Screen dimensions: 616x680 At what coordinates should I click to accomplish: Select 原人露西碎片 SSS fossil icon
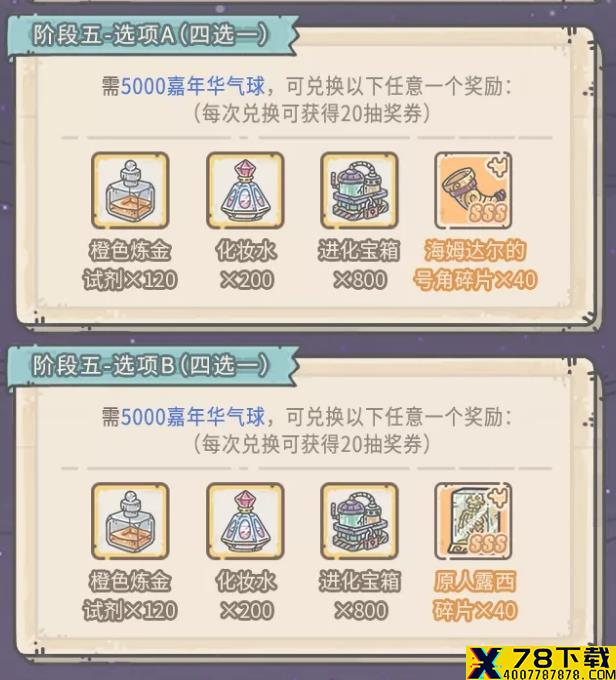474,521
